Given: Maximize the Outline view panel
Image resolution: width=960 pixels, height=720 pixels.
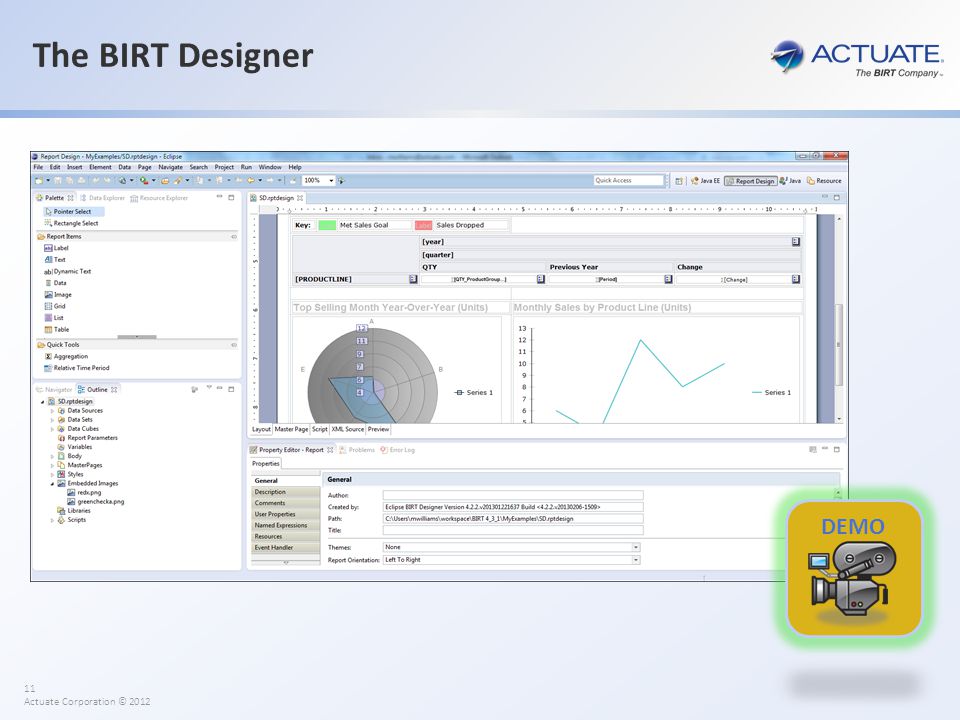Looking at the screenshot, I should [x=231, y=389].
